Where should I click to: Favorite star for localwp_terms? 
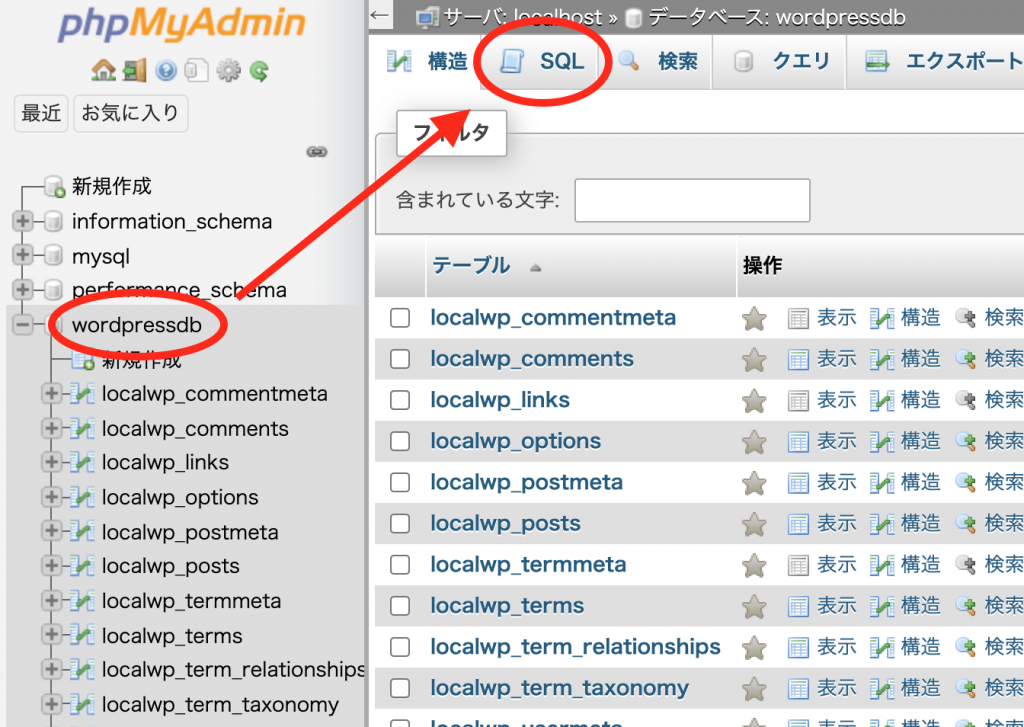(754, 607)
